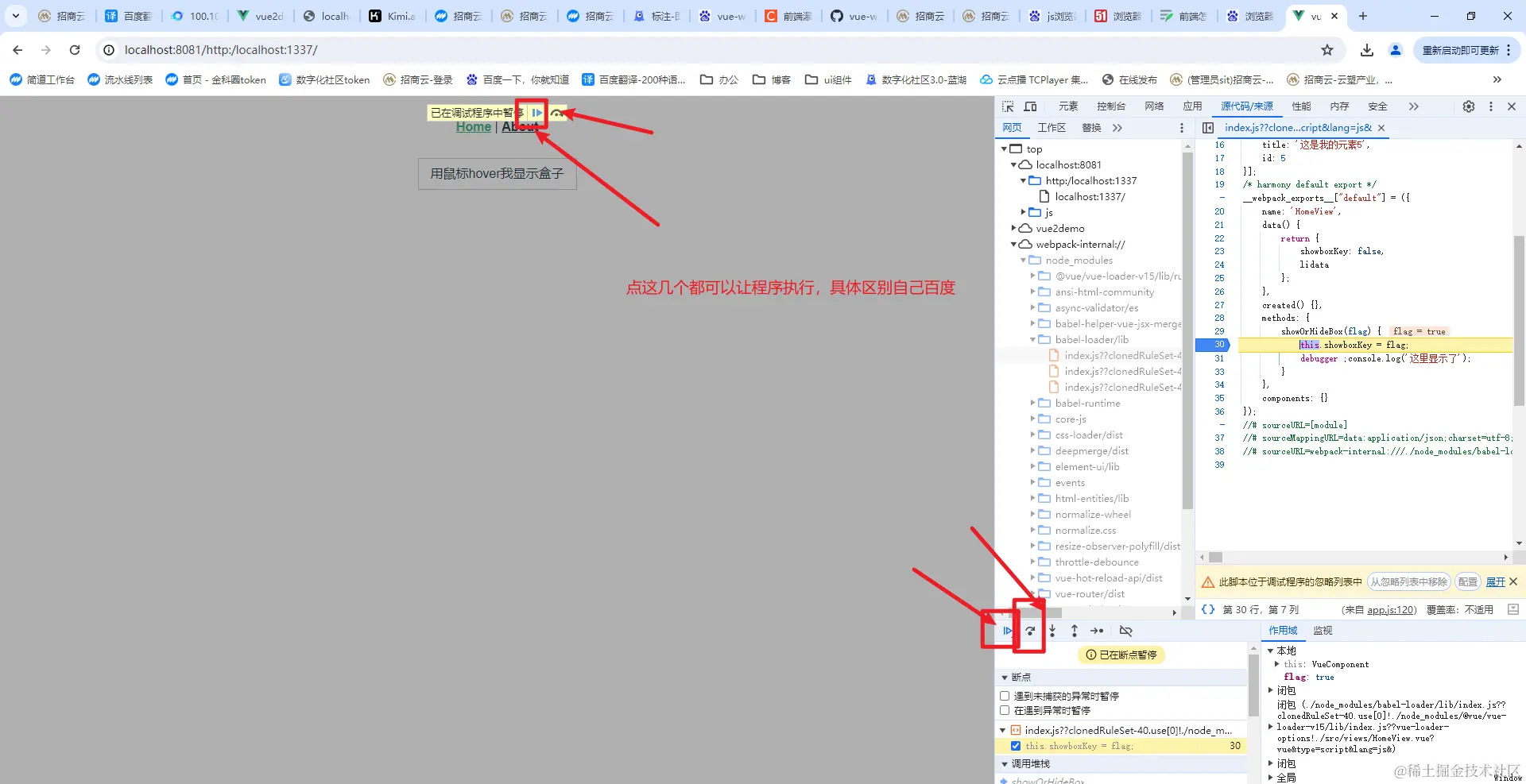1526x784 pixels.
Task: Expand the vue2demo tree node
Action: tap(1014, 229)
